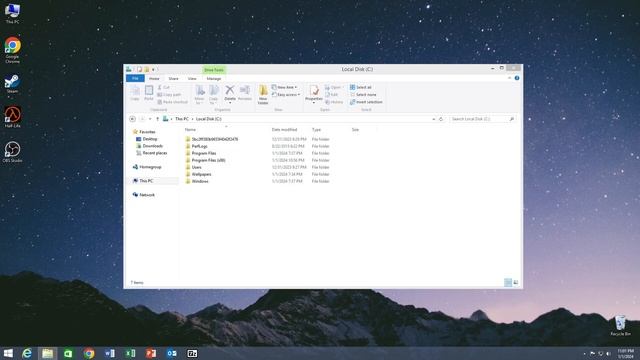Click the Edit command in Open group

[x=331, y=95]
